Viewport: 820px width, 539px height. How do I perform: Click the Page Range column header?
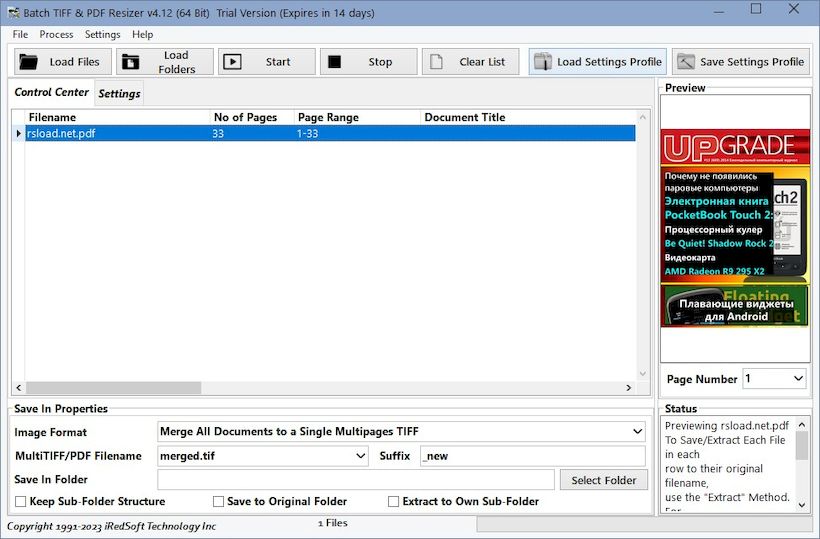[357, 117]
